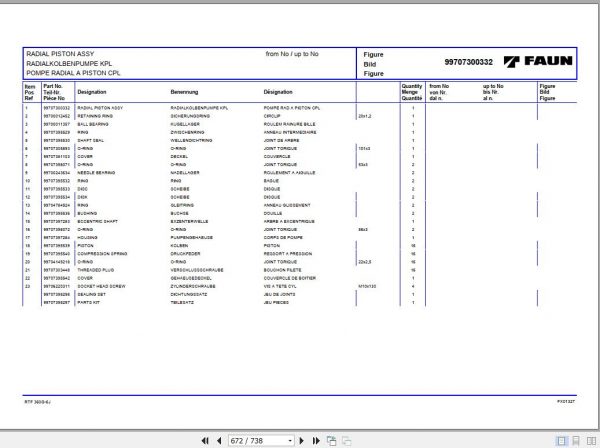Click COUVERCLE DE BOITIER French designation
Viewport: 600px width, 448px height.
(x=290, y=279)
